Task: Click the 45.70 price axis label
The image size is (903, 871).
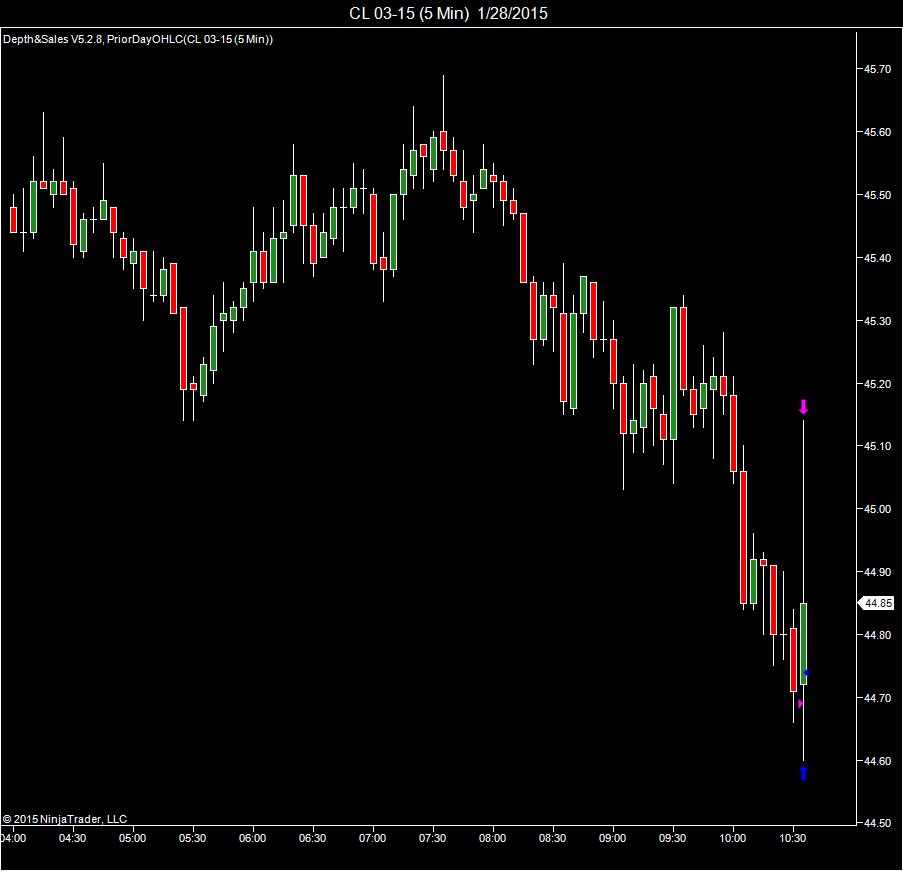Action: (877, 69)
